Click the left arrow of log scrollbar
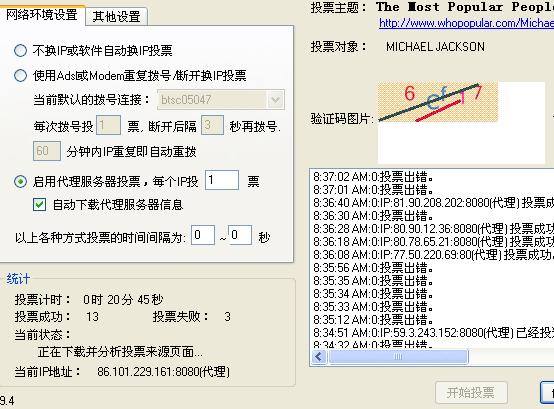Image resolution: width=554 pixels, height=409 pixels. (x=319, y=356)
